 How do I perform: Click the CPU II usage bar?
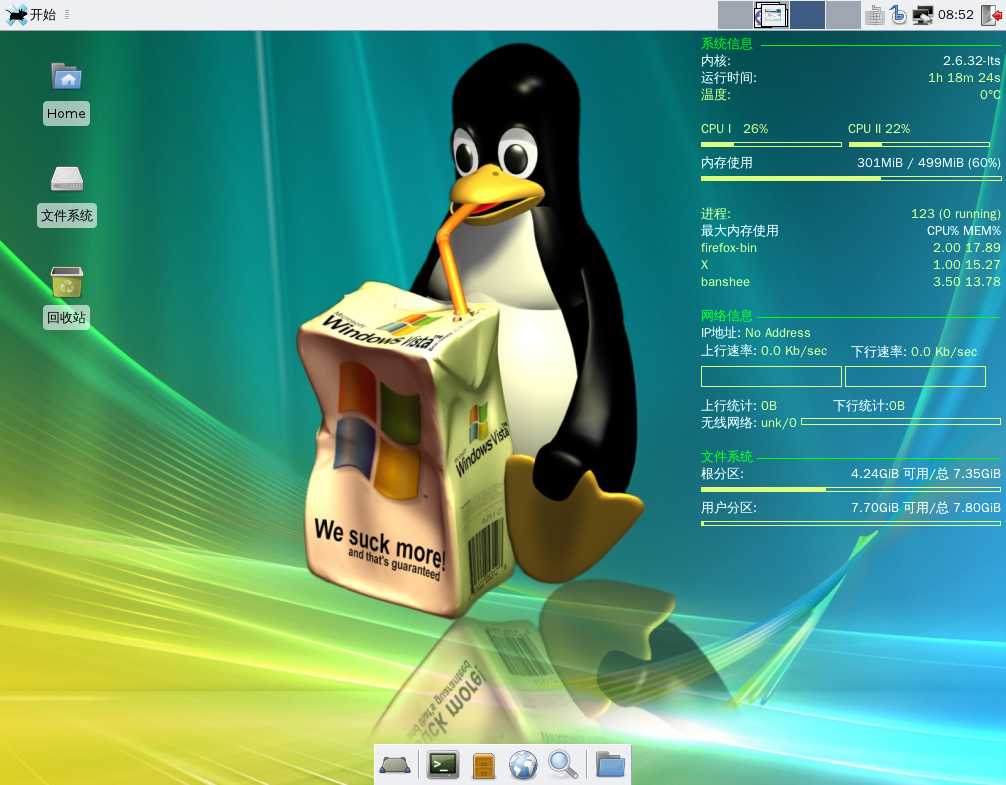(919, 144)
